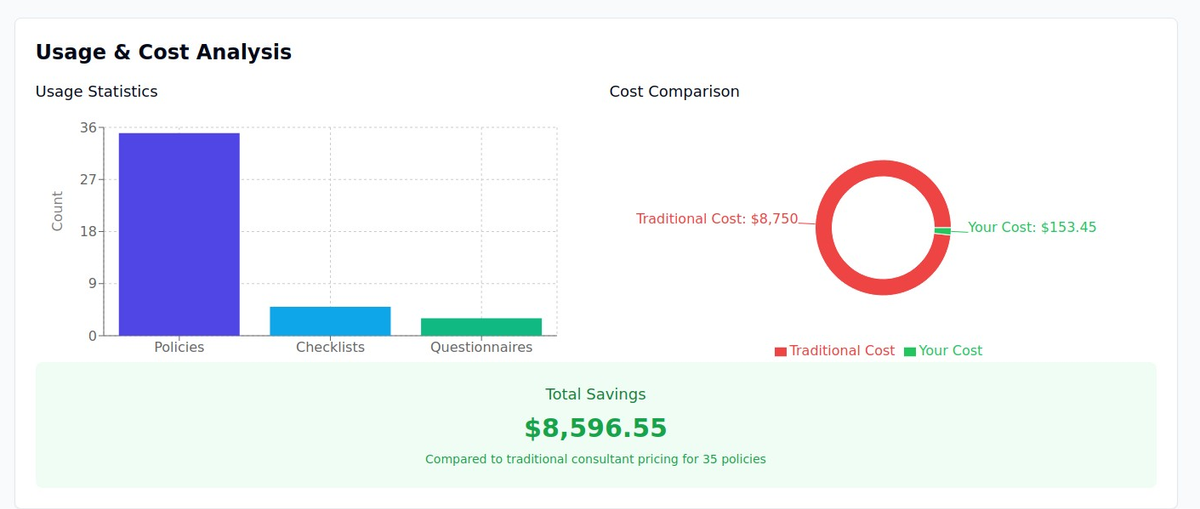This screenshot has height=509, width=1200.
Task: Select the blue Checklists bar
Action: pyautogui.click(x=330, y=321)
